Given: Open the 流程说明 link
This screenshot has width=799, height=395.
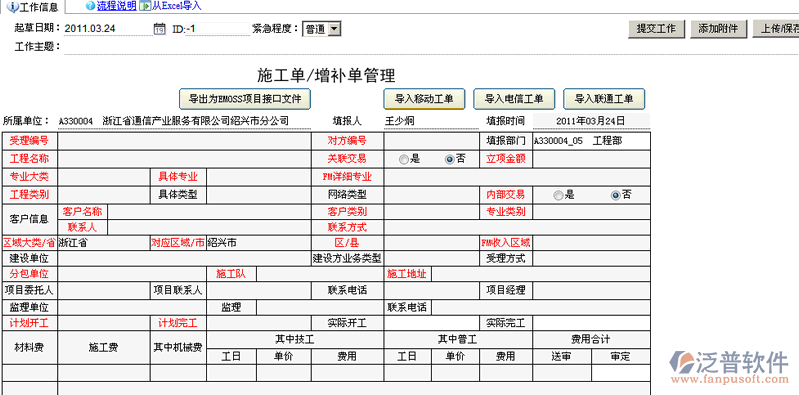Looking at the screenshot, I should click(x=116, y=6).
